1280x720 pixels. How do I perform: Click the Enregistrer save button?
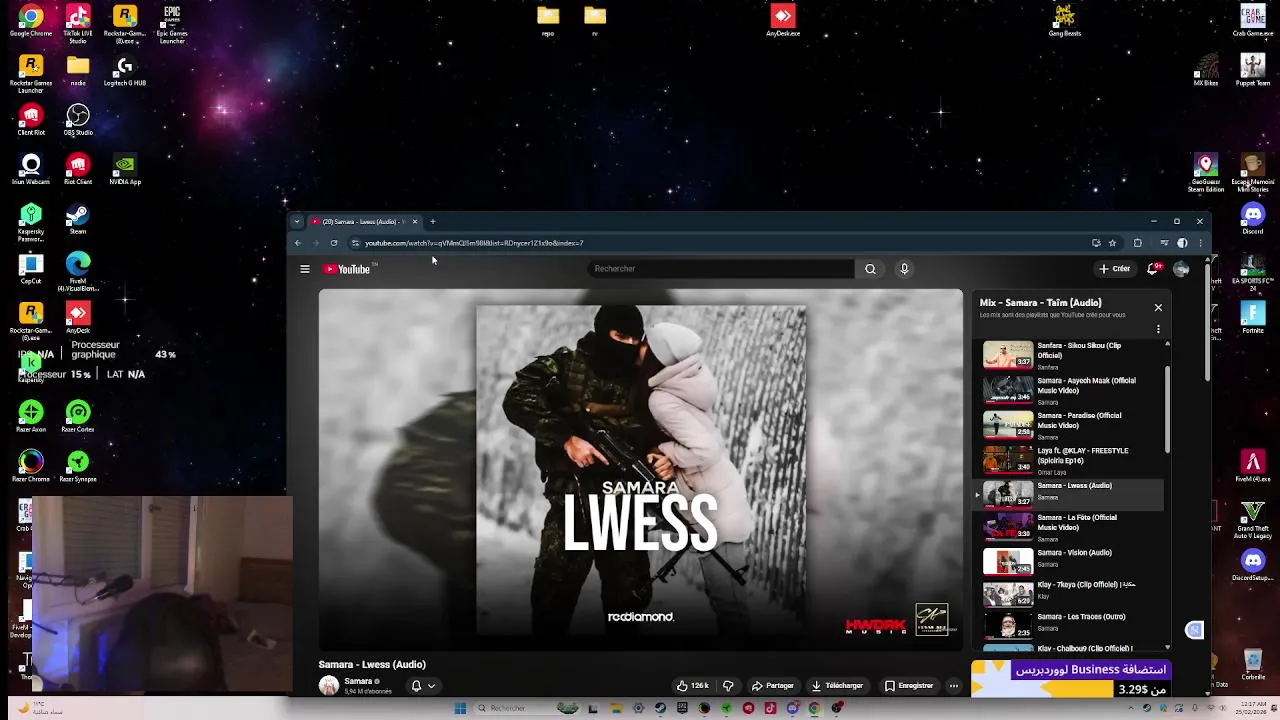[x=909, y=686]
